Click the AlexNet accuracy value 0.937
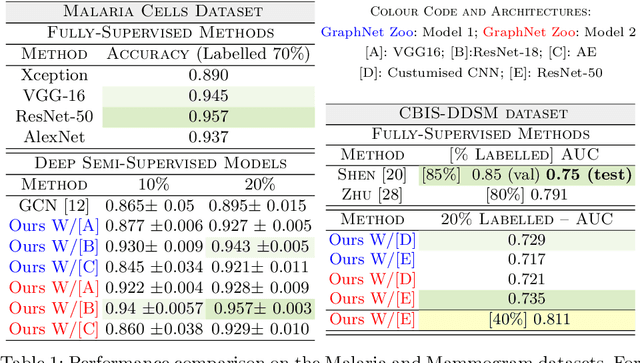 [x=208, y=137]
